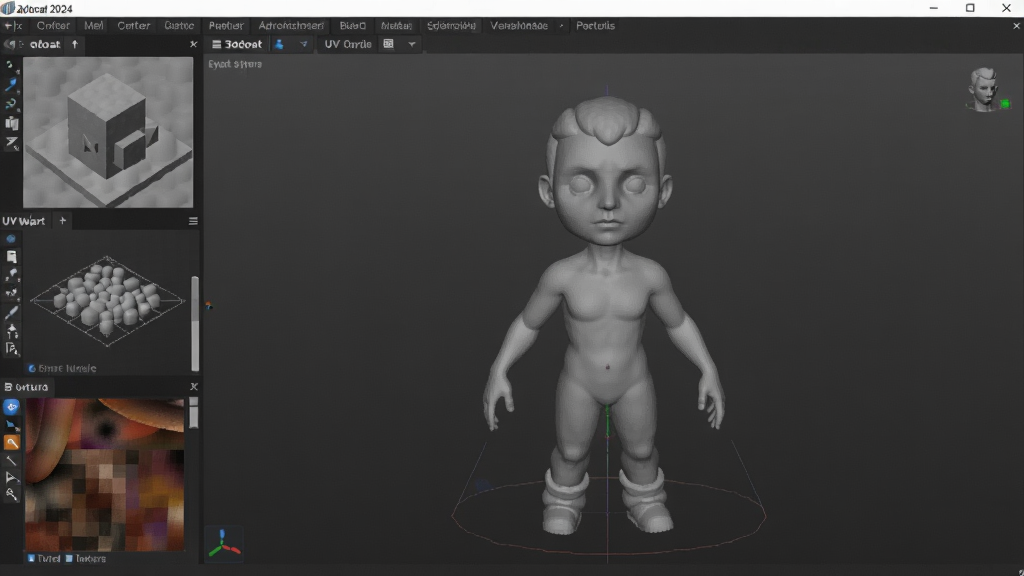
Task: Select the B ortura panel tab
Action: [x=26, y=387]
